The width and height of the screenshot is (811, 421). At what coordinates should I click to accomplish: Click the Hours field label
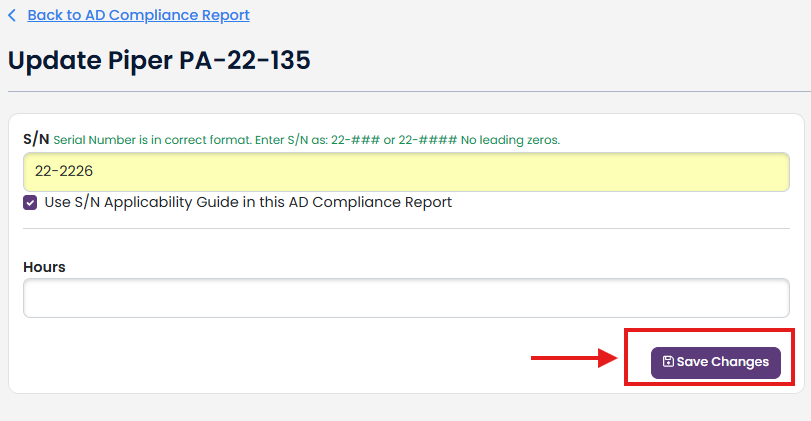click(44, 267)
